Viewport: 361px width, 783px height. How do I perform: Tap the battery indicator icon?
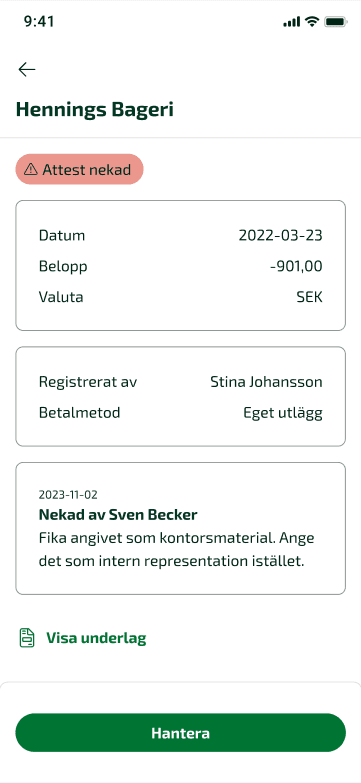(336, 21)
